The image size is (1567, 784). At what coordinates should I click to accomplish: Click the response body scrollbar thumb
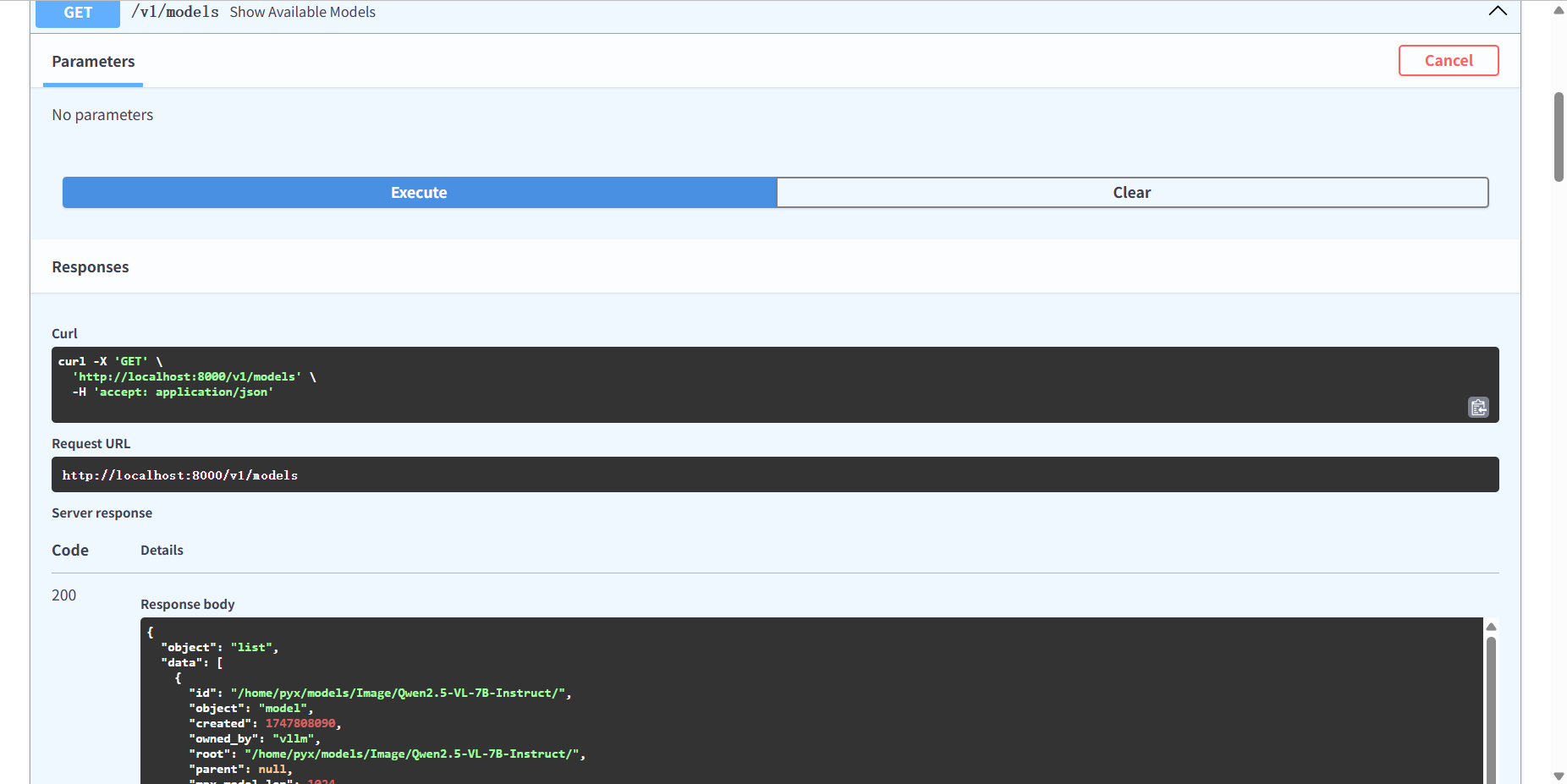(x=1492, y=710)
